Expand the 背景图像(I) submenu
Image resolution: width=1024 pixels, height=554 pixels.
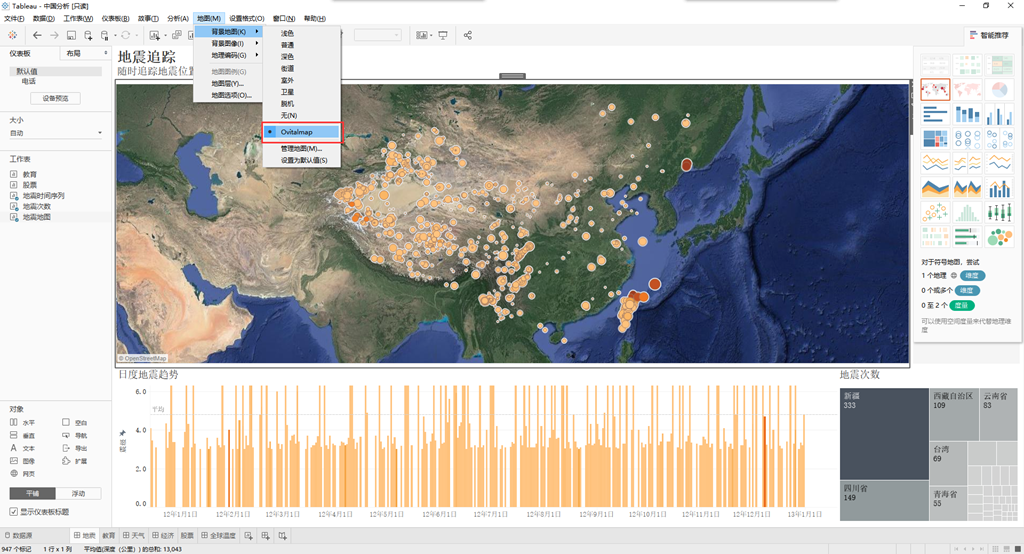pos(229,44)
